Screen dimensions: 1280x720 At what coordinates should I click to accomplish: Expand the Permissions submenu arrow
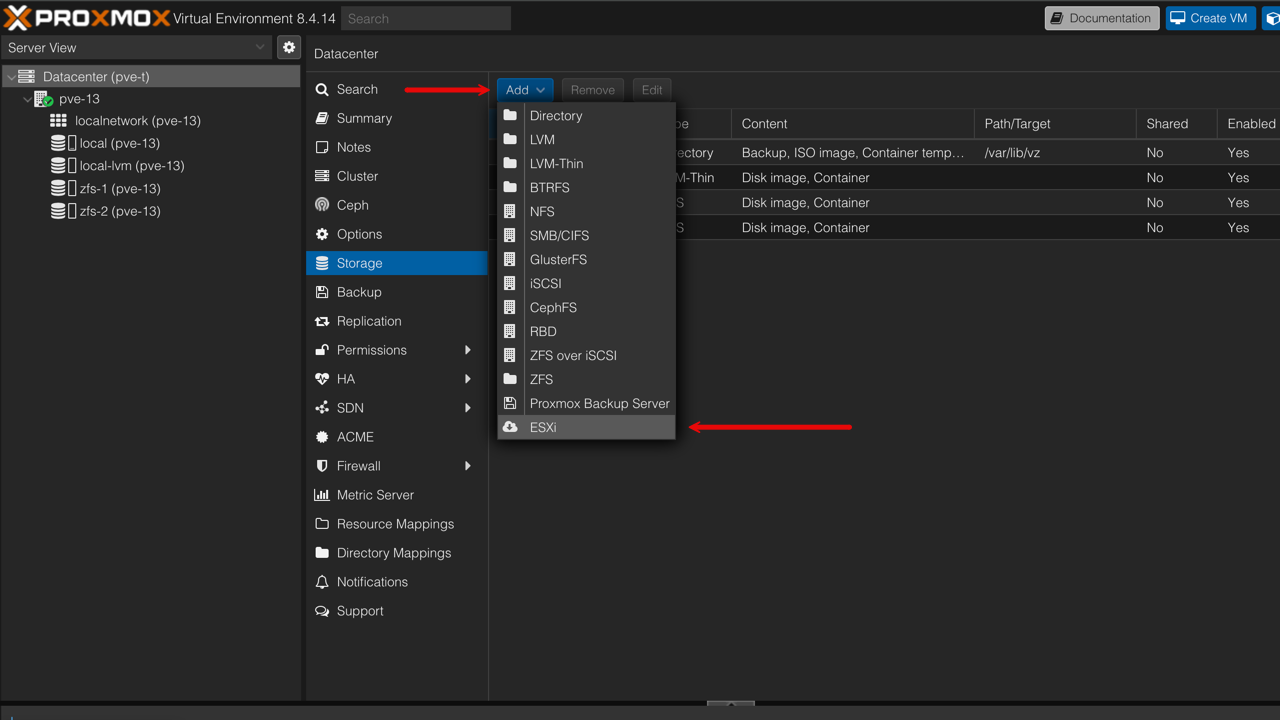click(467, 350)
